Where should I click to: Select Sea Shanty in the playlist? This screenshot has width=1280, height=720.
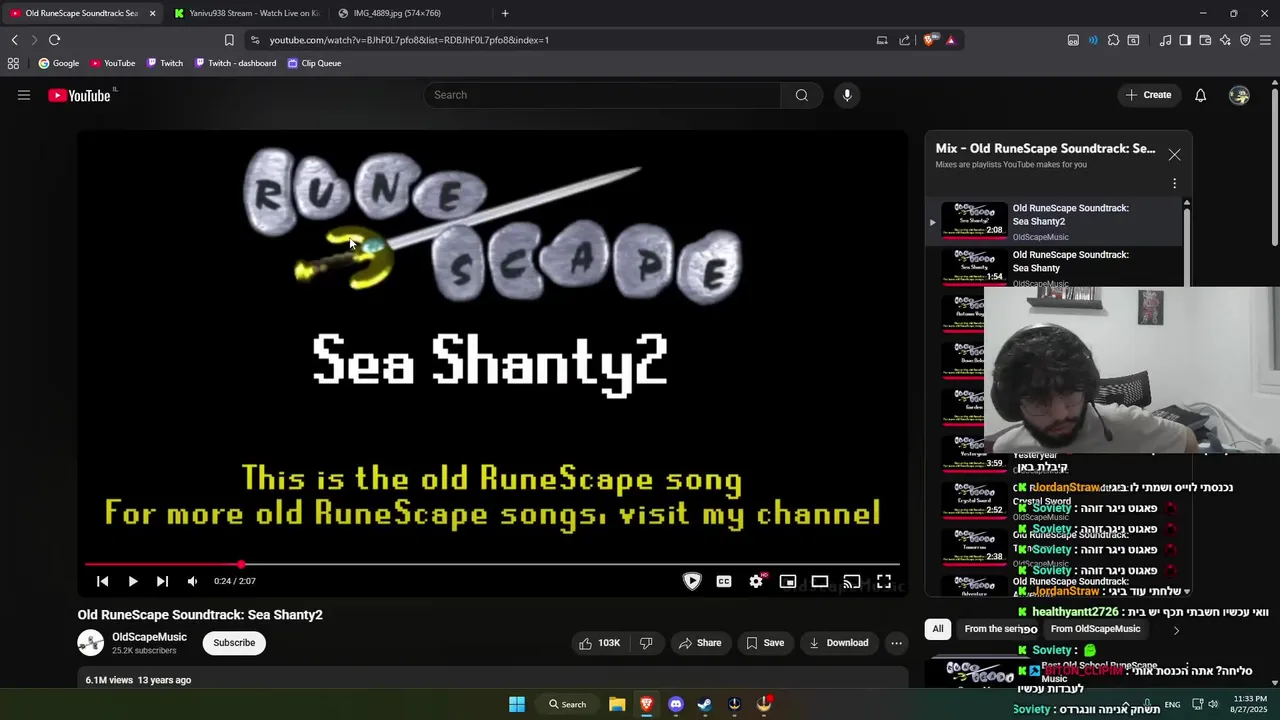click(x=1055, y=267)
